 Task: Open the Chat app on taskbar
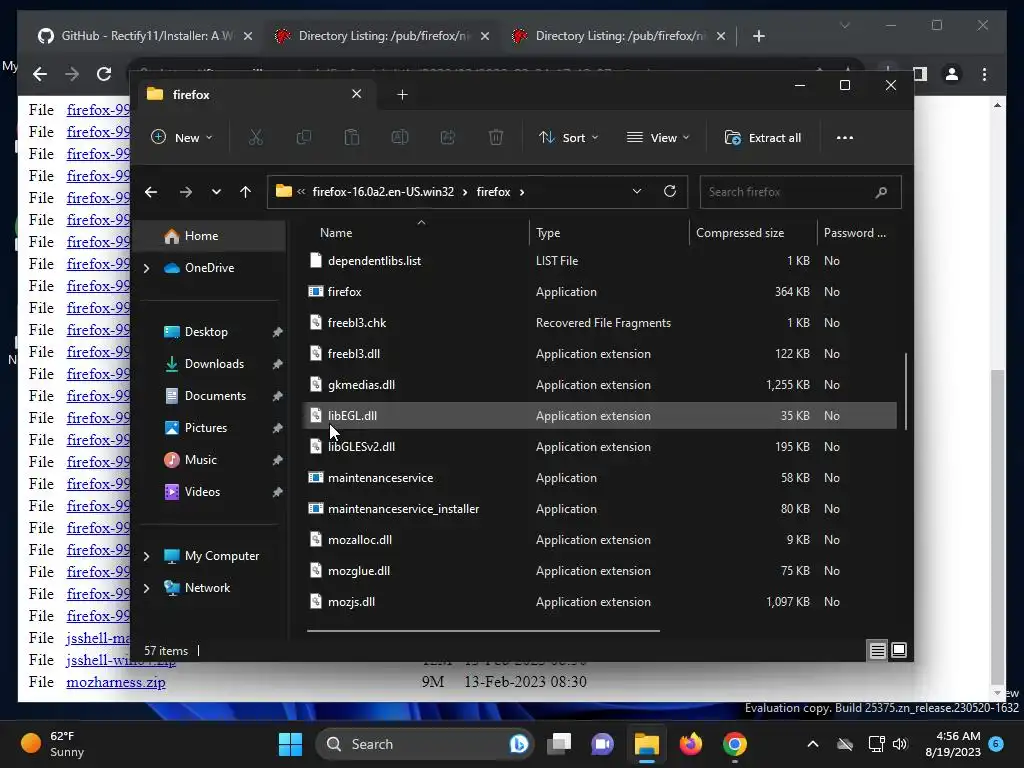click(602, 744)
